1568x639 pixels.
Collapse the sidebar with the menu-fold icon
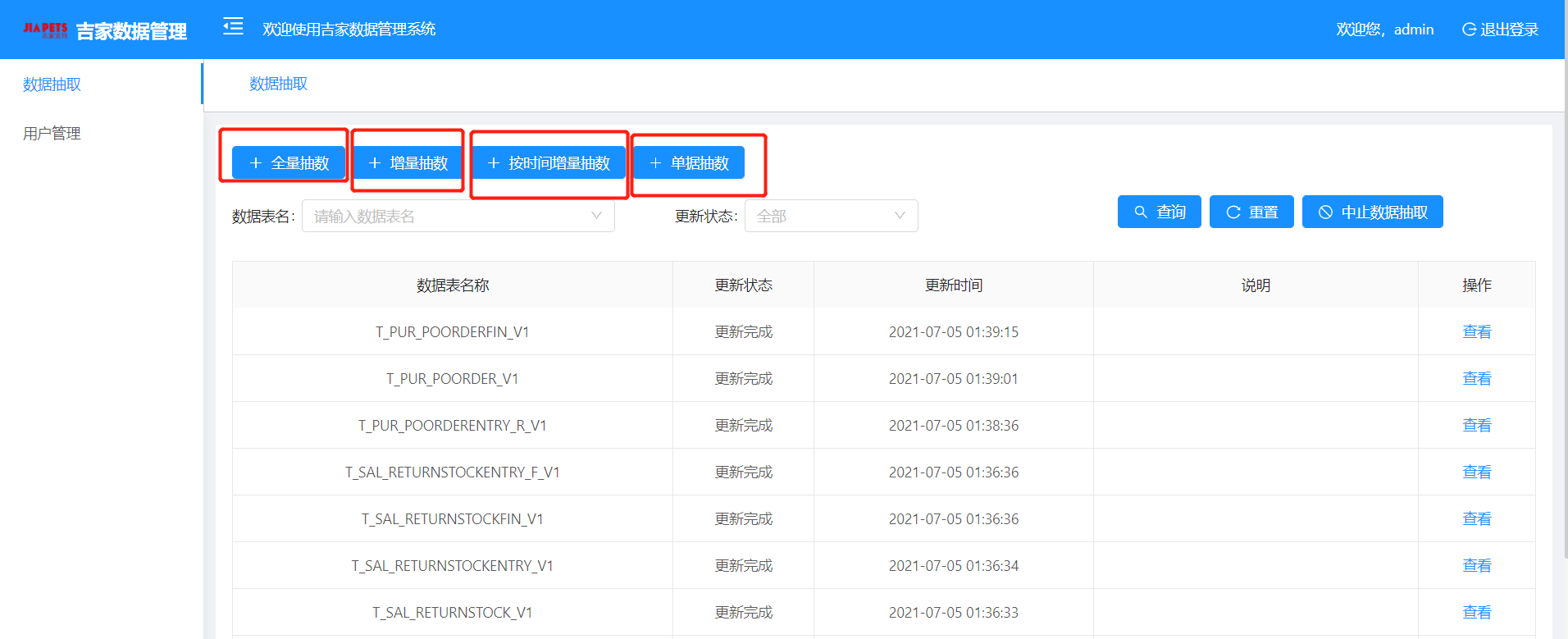coord(233,27)
